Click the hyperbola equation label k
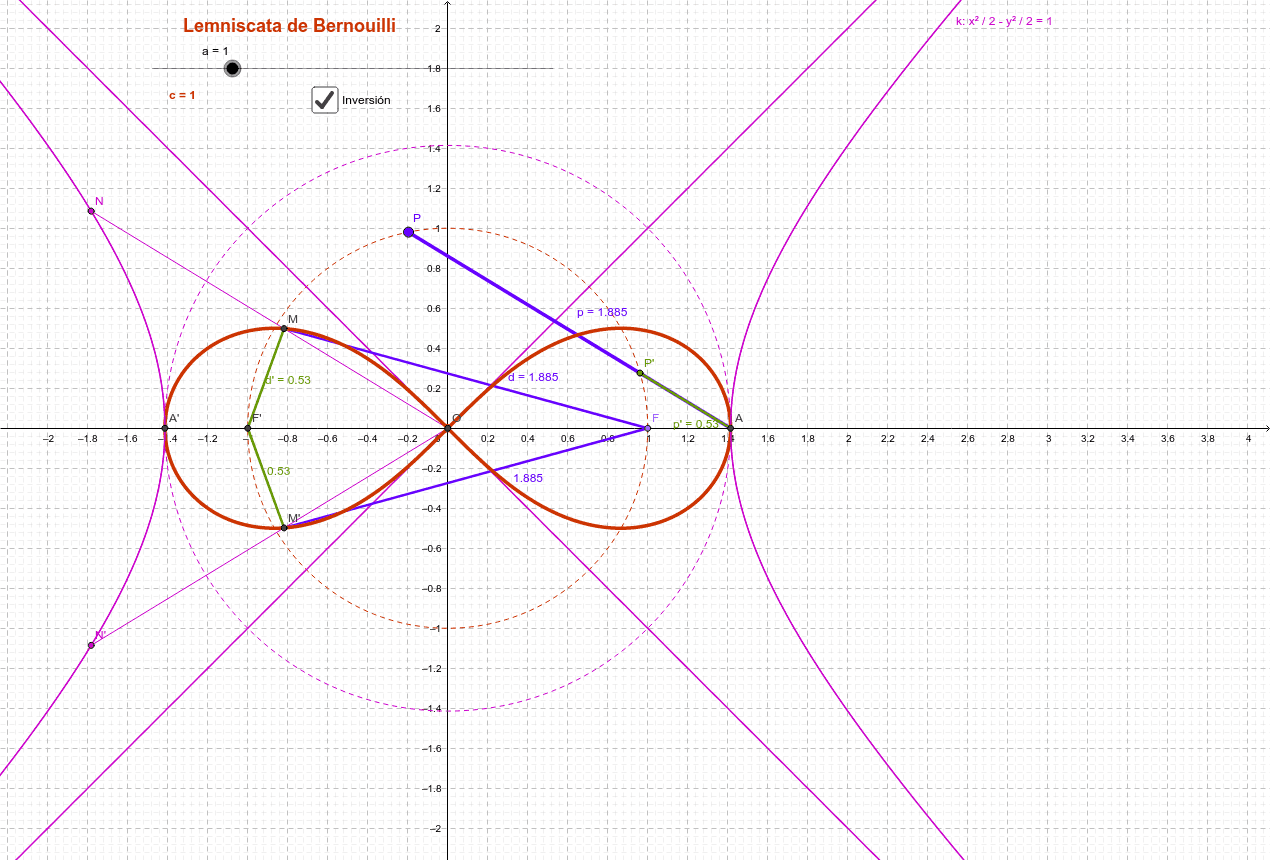The height and width of the screenshot is (862, 1272). (1004, 20)
